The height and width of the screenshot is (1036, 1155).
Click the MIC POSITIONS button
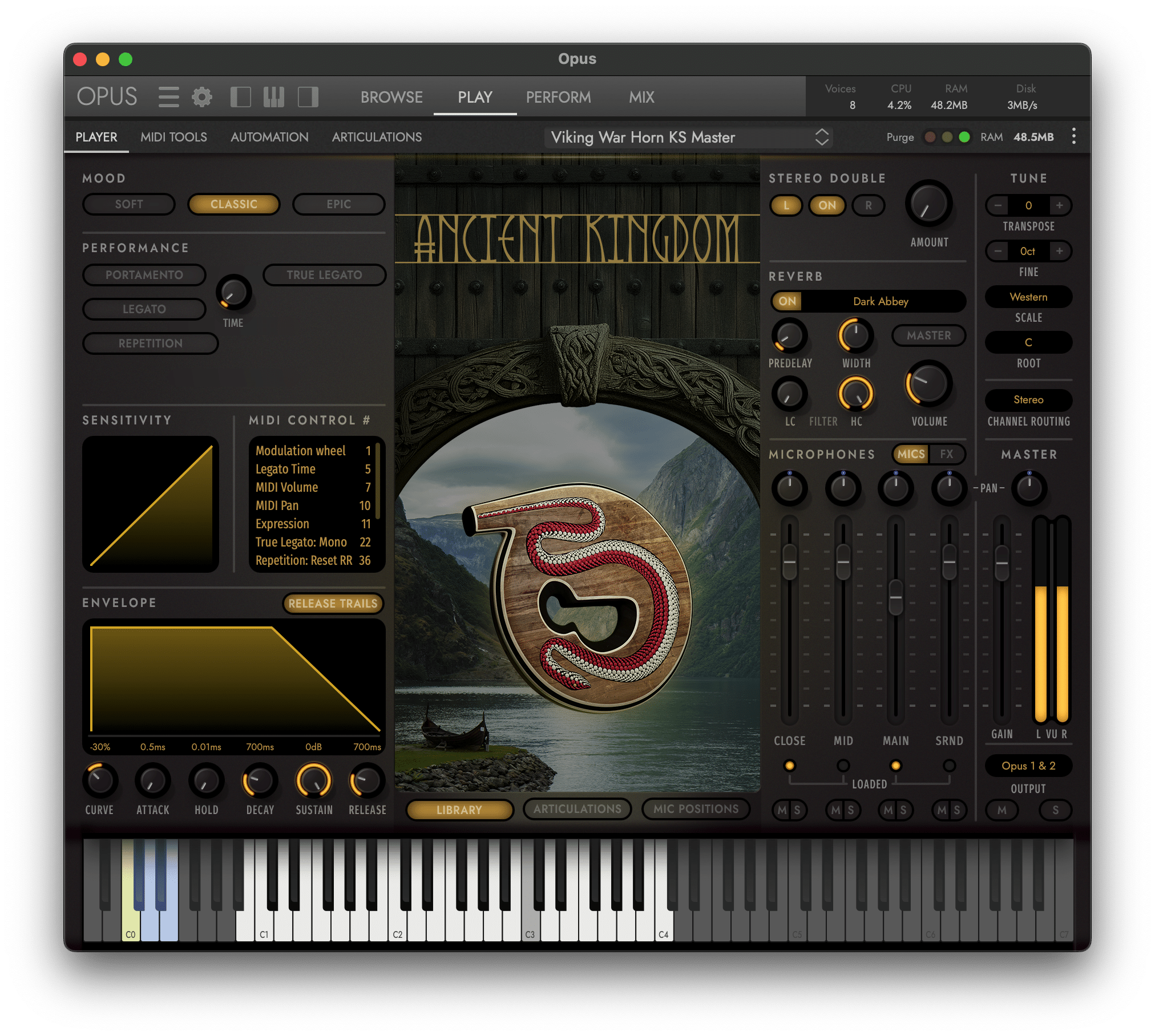[696, 809]
